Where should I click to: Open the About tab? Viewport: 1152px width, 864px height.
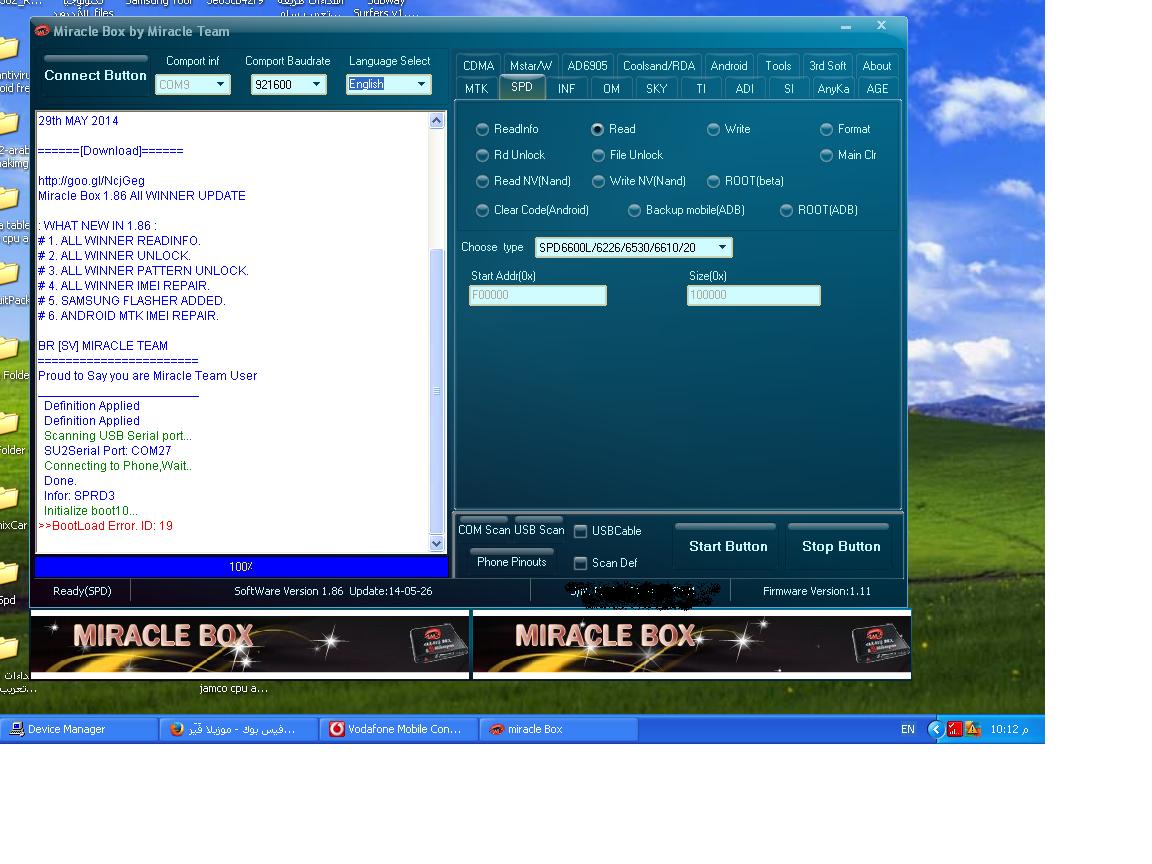point(876,65)
